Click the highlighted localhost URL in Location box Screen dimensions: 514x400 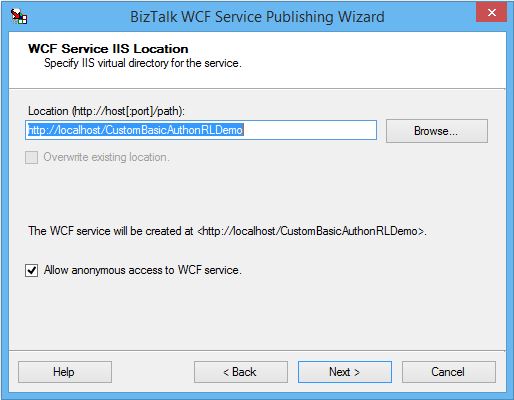[x=135, y=130]
